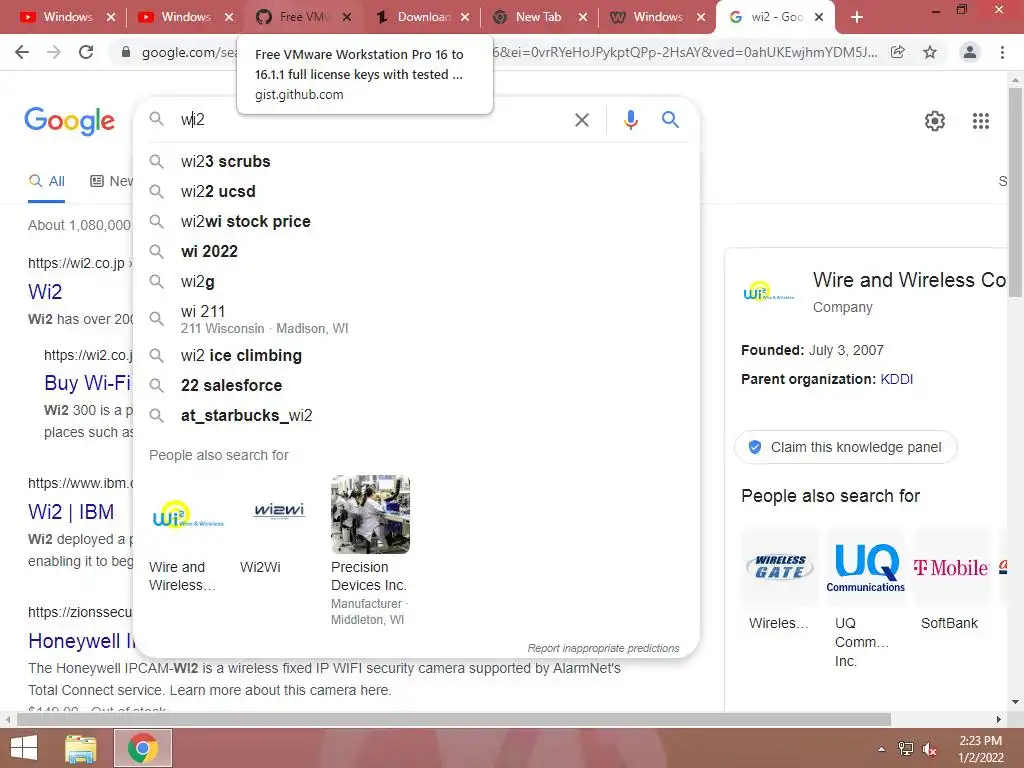Open Precision Devices Inc. thumbnail

370,515
